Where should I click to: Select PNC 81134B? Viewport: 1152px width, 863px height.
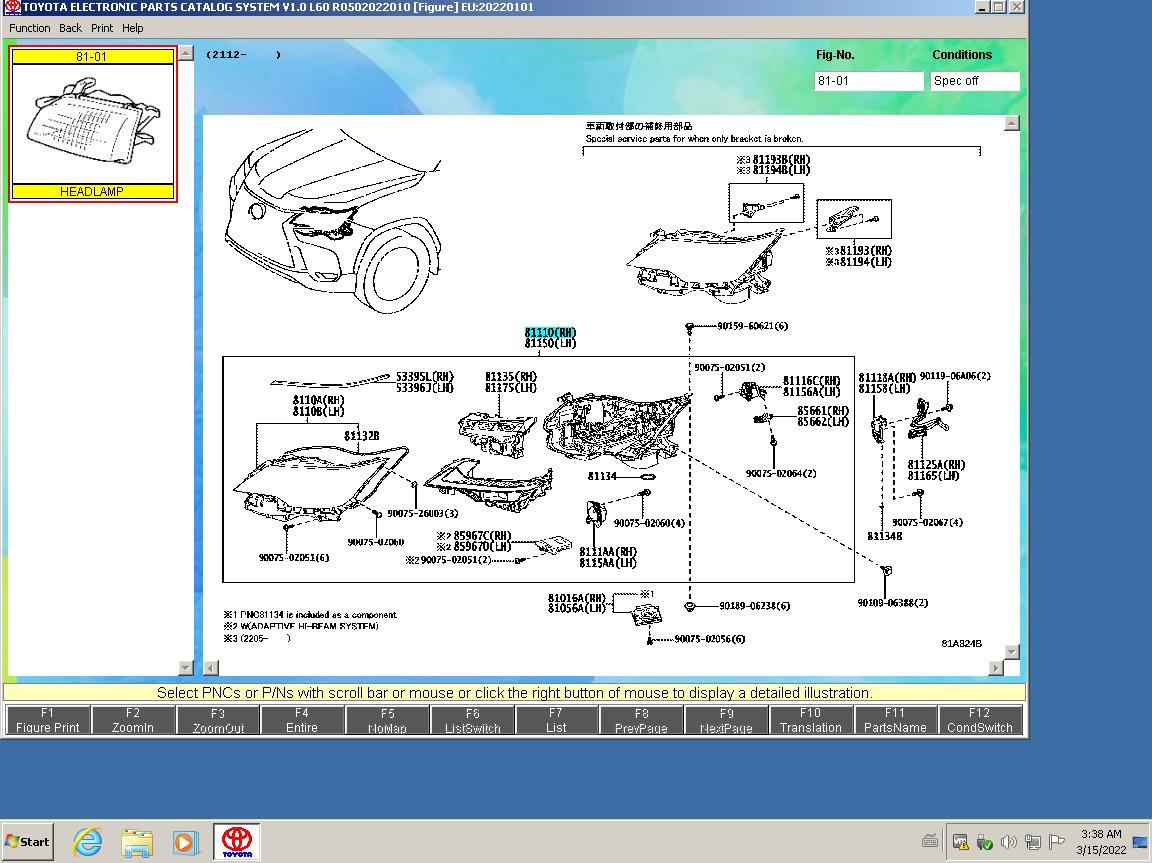tap(885, 536)
